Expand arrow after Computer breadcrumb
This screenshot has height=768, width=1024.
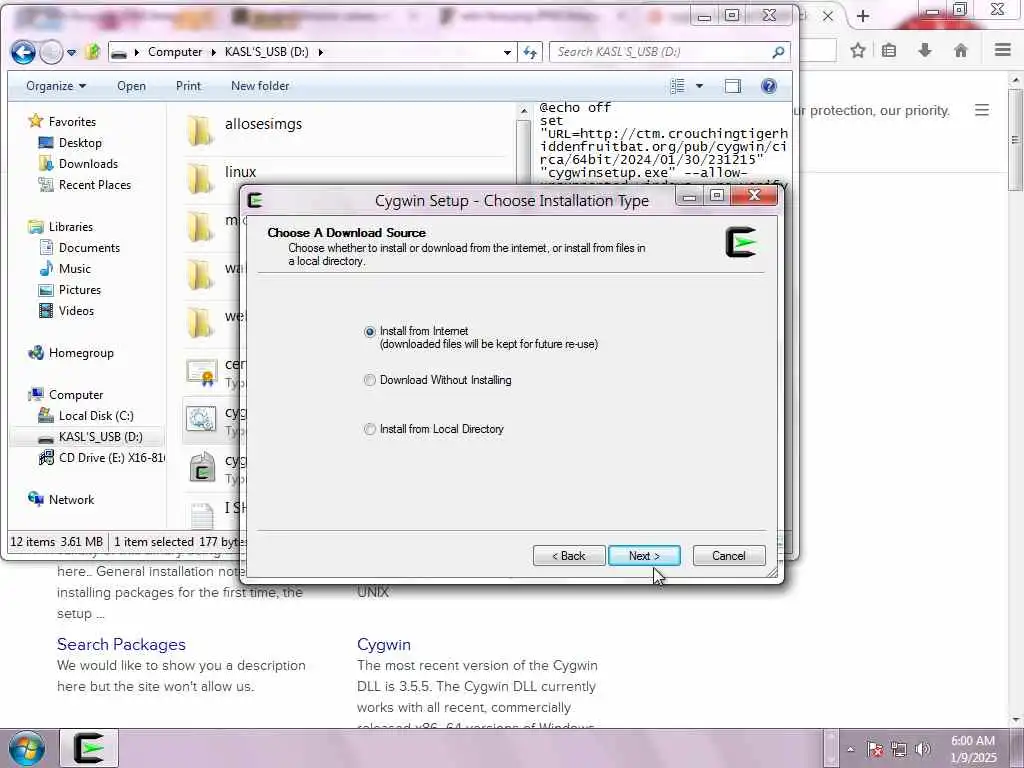[214, 52]
